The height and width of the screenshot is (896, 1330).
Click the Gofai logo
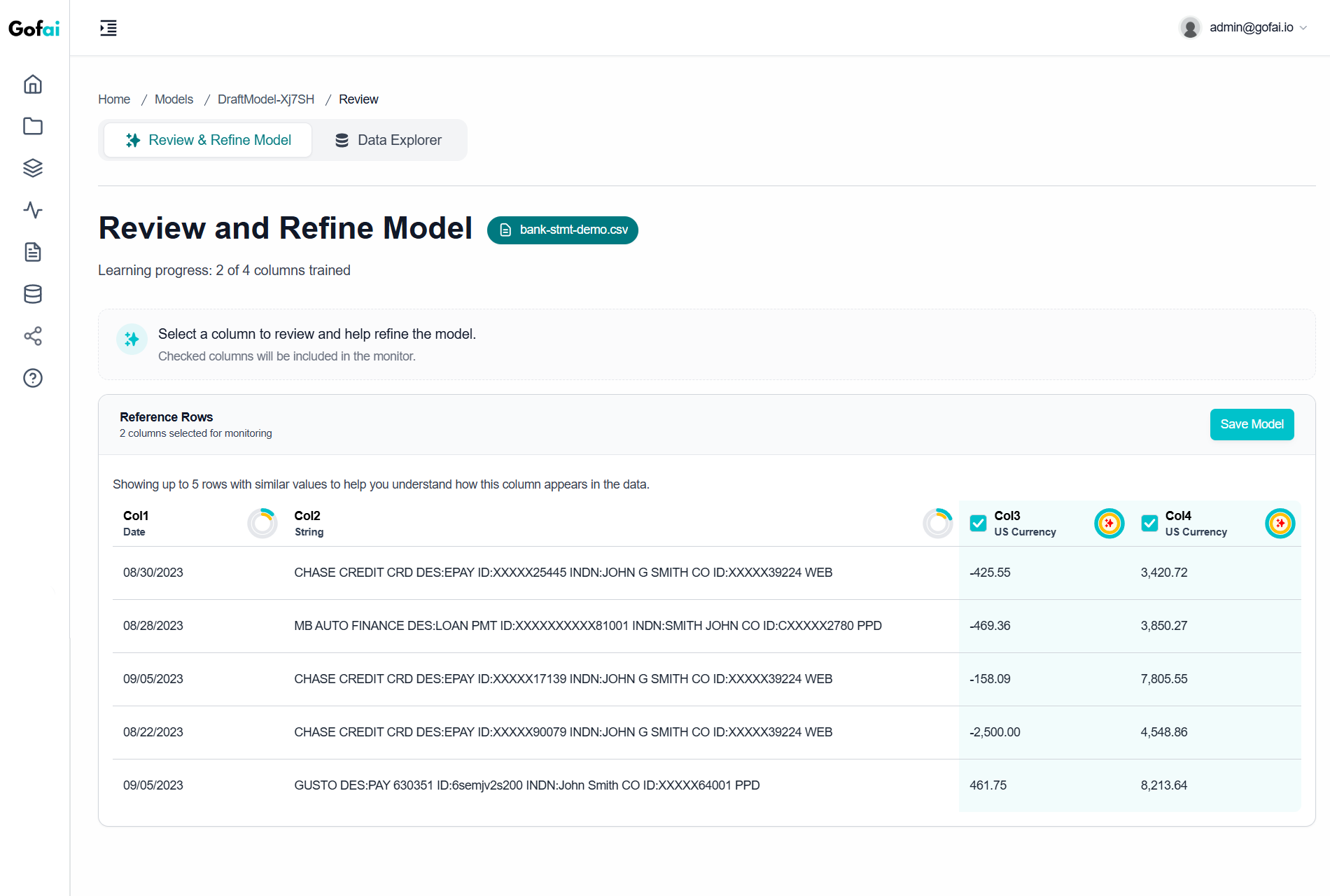click(x=34, y=28)
